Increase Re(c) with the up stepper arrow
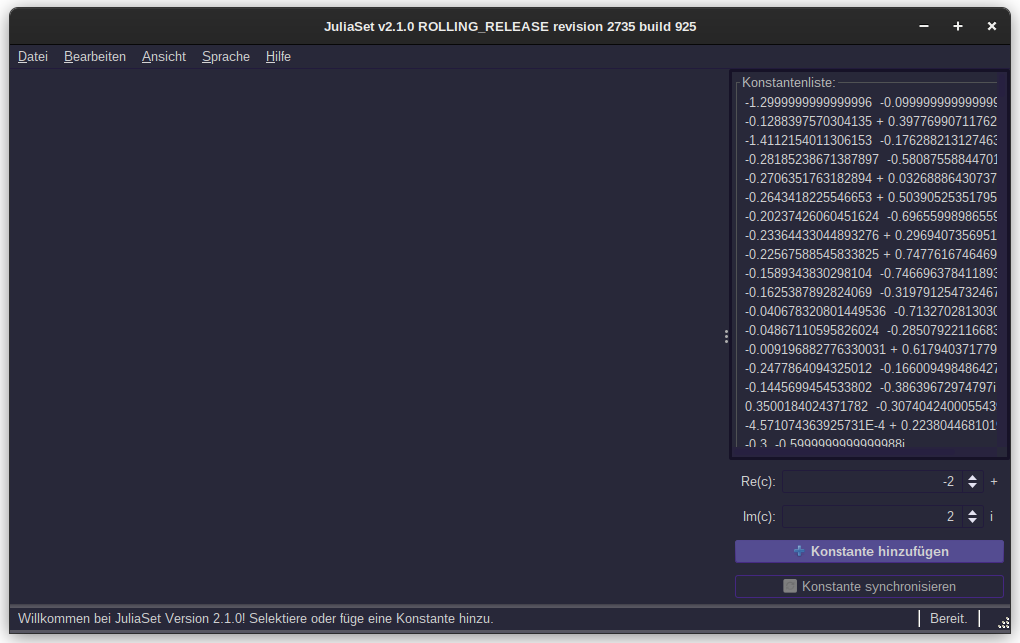 [x=971, y=477]
